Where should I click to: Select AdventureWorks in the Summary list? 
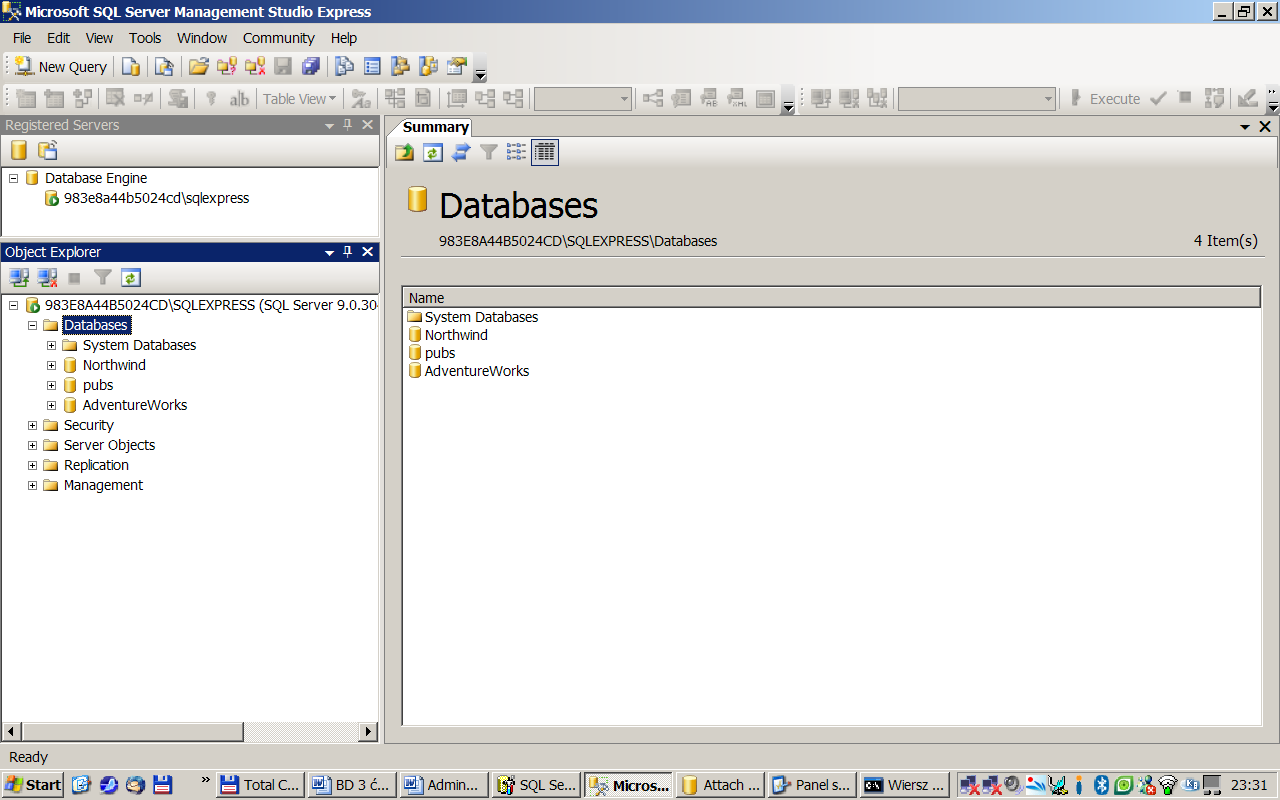477,371
